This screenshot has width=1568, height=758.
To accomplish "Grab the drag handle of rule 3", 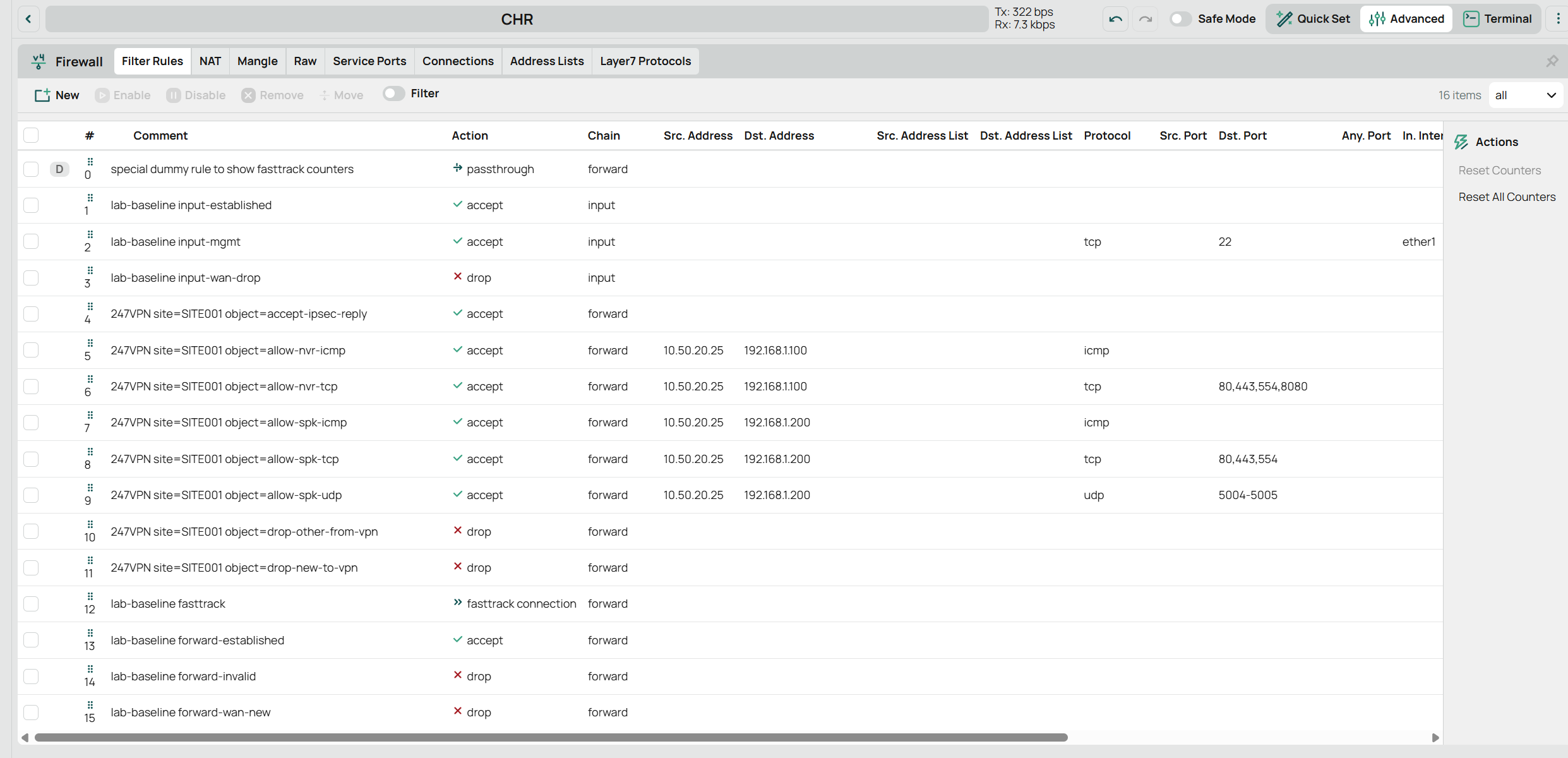I will (90, 271).
